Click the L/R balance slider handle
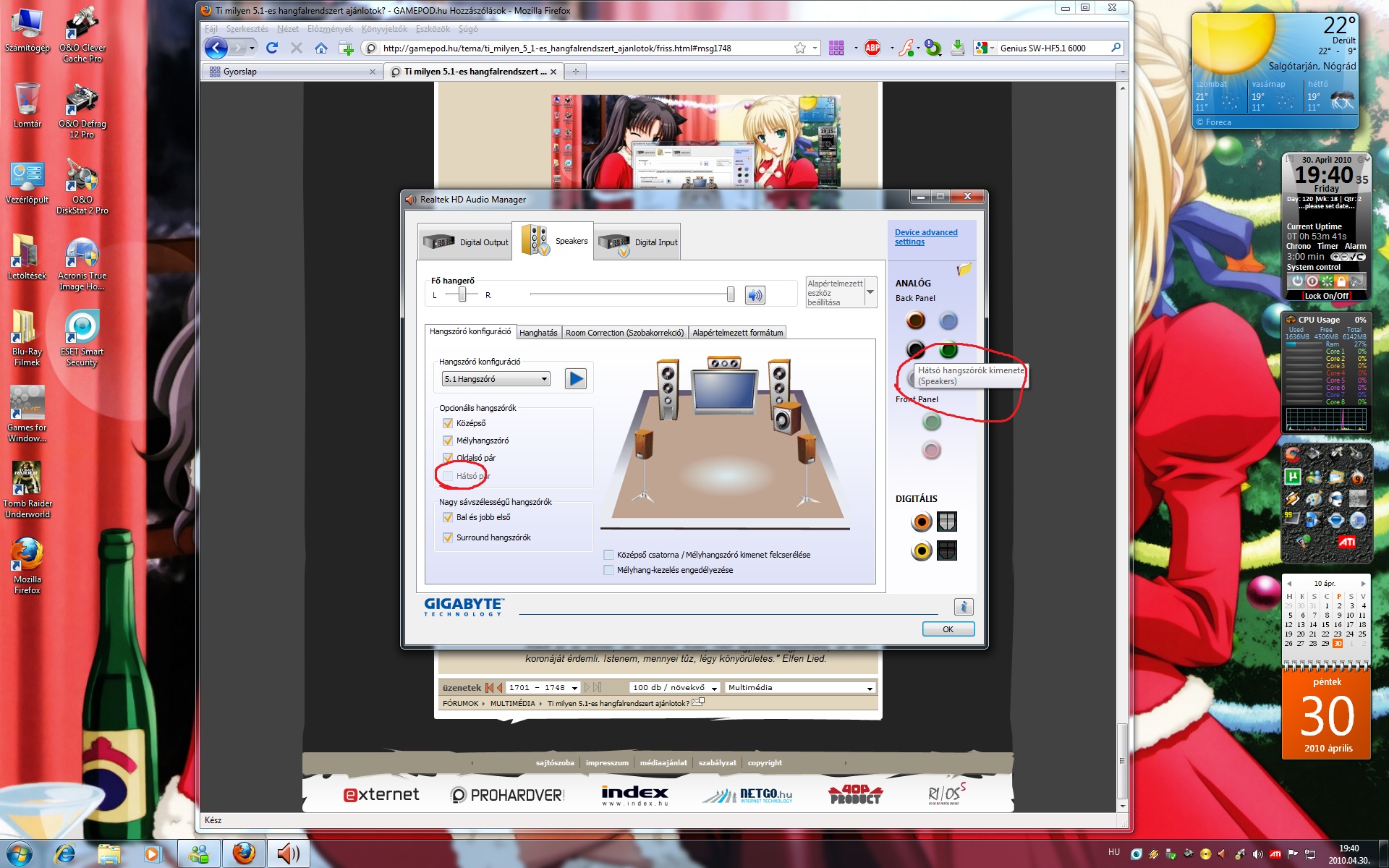 coord(462,294)
